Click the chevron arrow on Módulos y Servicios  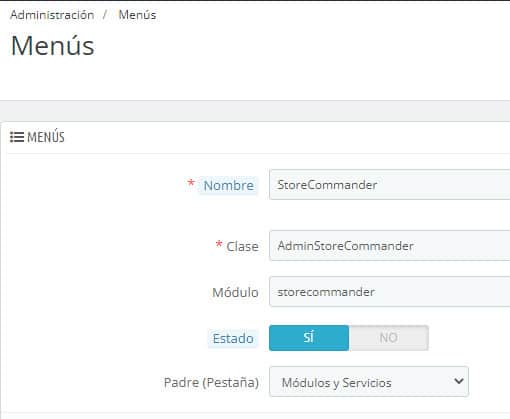pyautogui.click(x=459, y=381)
